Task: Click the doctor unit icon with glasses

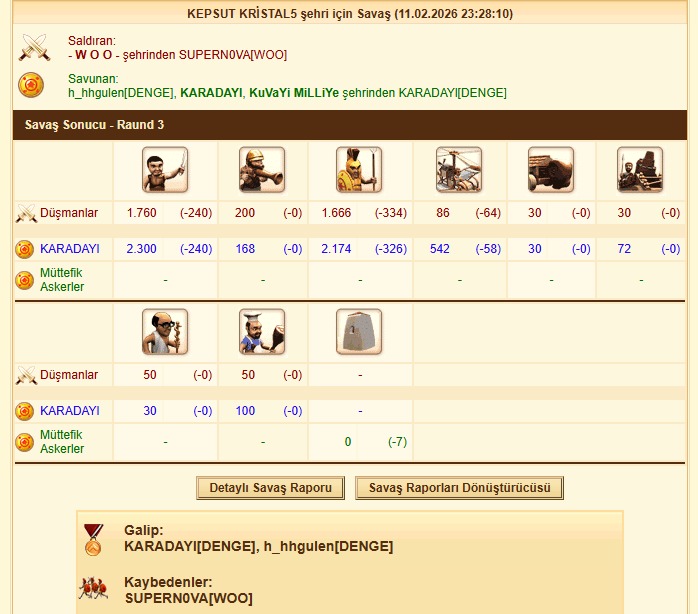Action: point(165,332)
